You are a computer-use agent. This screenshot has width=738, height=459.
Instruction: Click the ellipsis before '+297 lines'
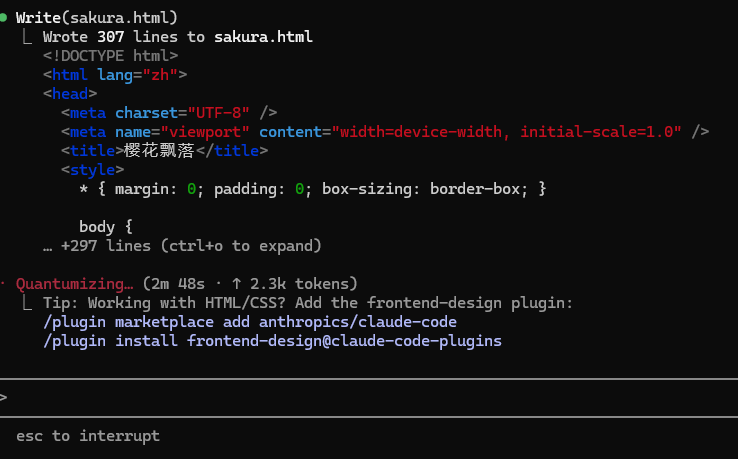tap(47, 246)
